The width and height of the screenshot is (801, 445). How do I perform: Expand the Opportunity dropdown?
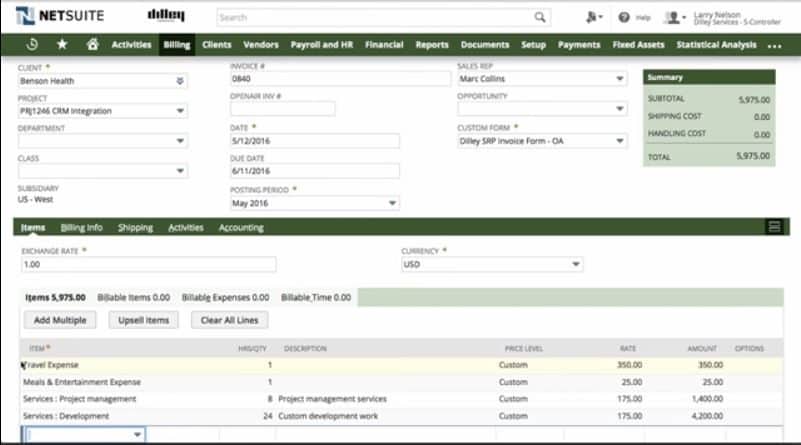pyautogui.click(x=620, y=109)
